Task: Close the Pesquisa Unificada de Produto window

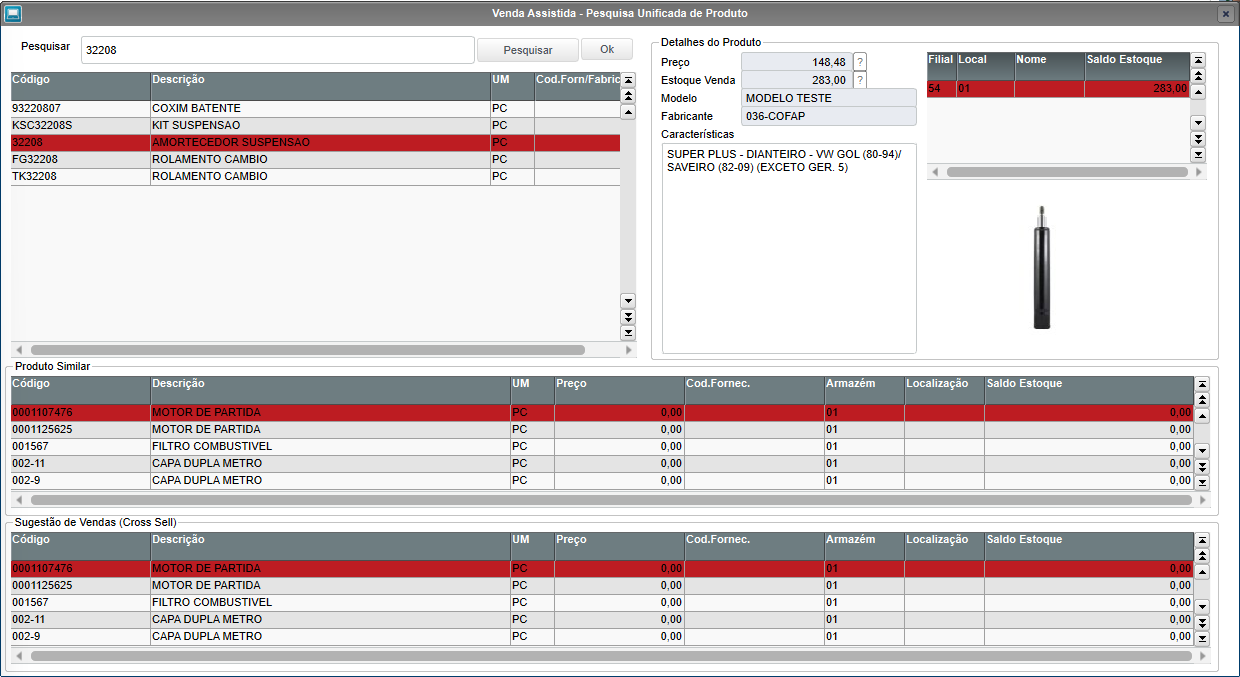Action: click(1225, 14)
